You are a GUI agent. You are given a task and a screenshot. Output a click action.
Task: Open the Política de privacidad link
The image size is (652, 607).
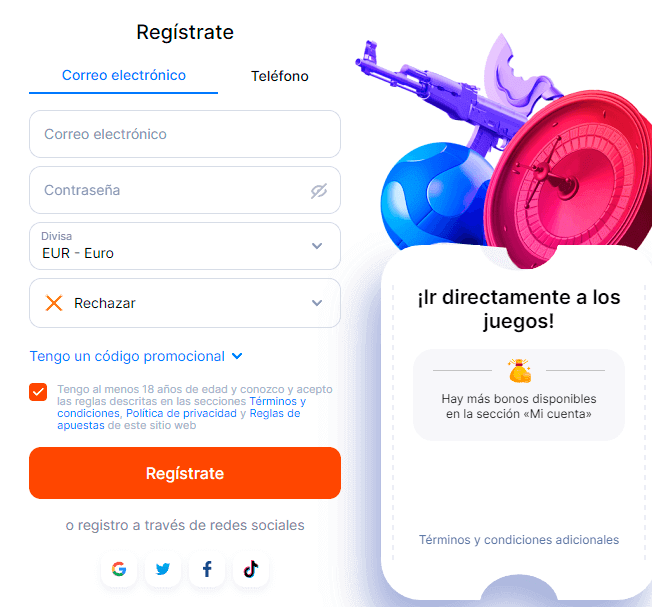[x=181, y=413]
